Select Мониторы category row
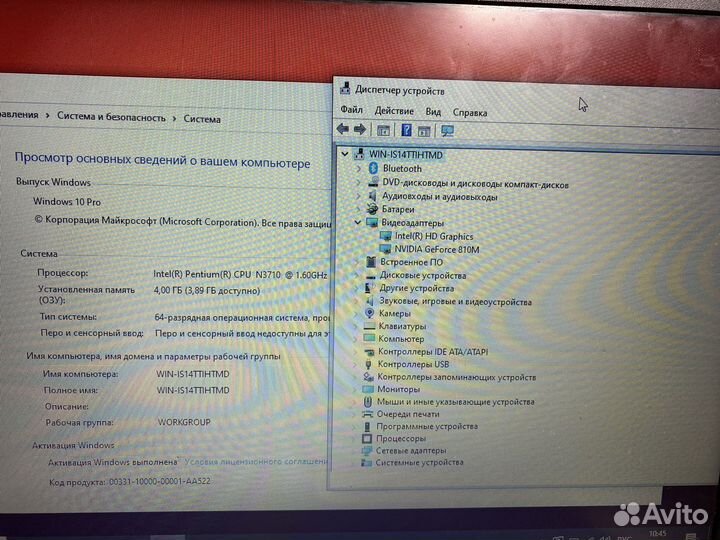Screen dimensions: 720x540 [399, 389]
